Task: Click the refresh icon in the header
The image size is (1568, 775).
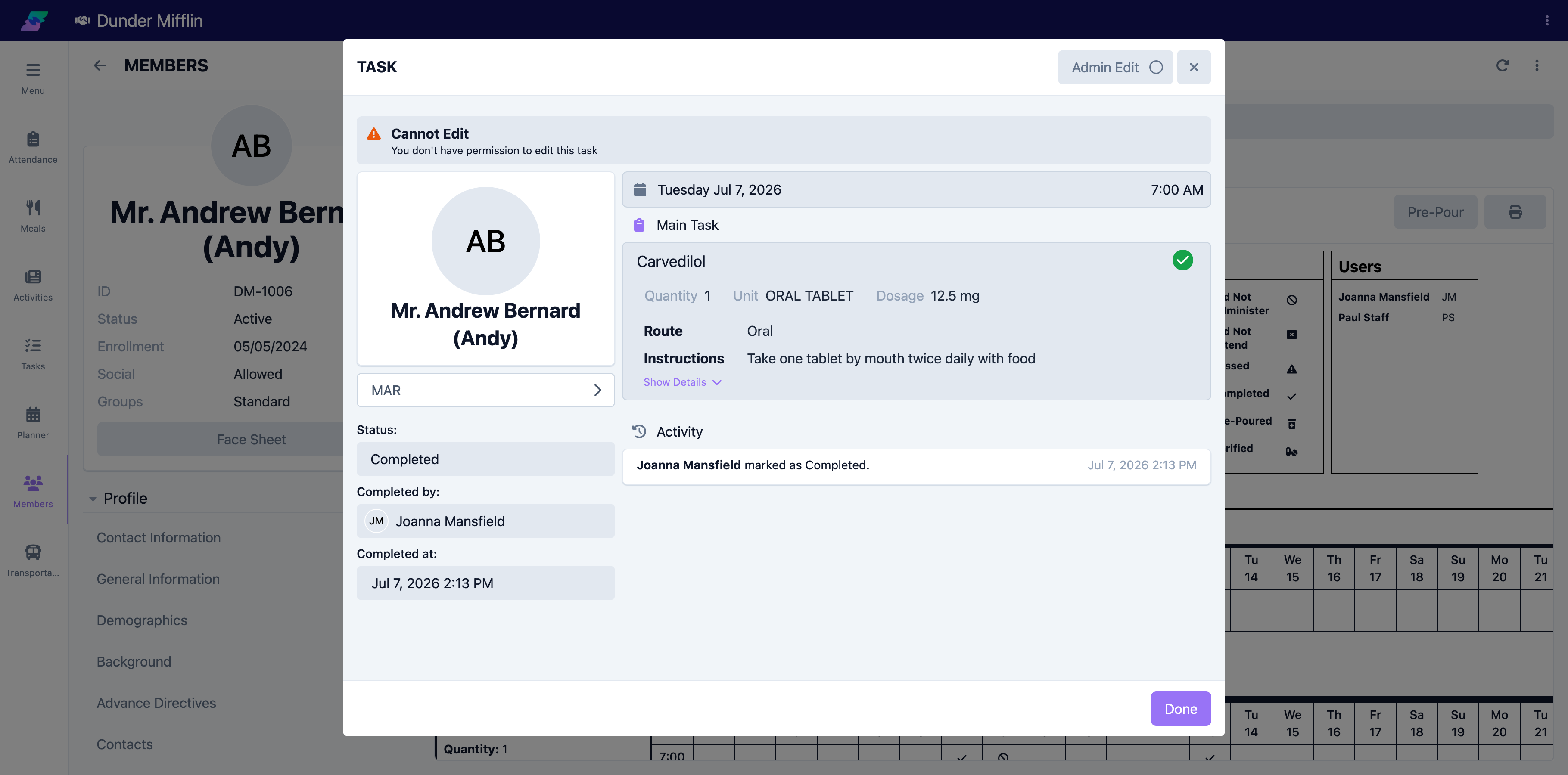Action: (1502, 66)
